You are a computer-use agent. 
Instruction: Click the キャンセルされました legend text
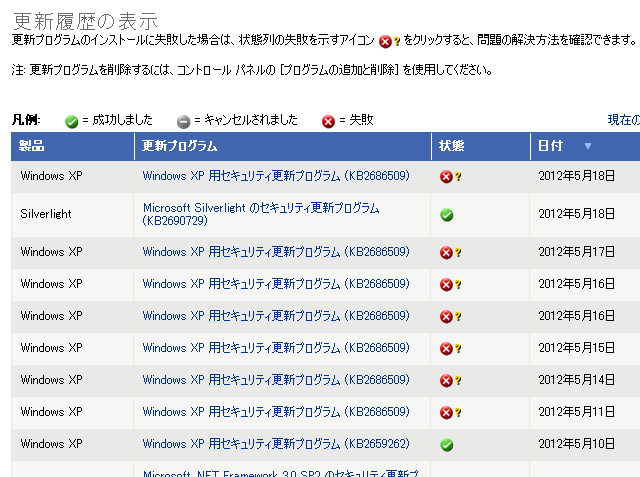(251, 120)
